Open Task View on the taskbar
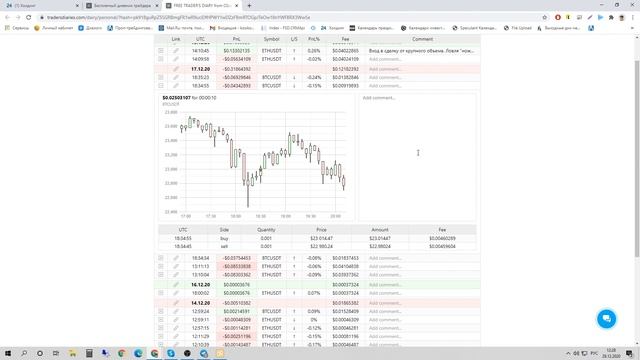This screenshot has width=640, height=360. [x=56, y=353]
